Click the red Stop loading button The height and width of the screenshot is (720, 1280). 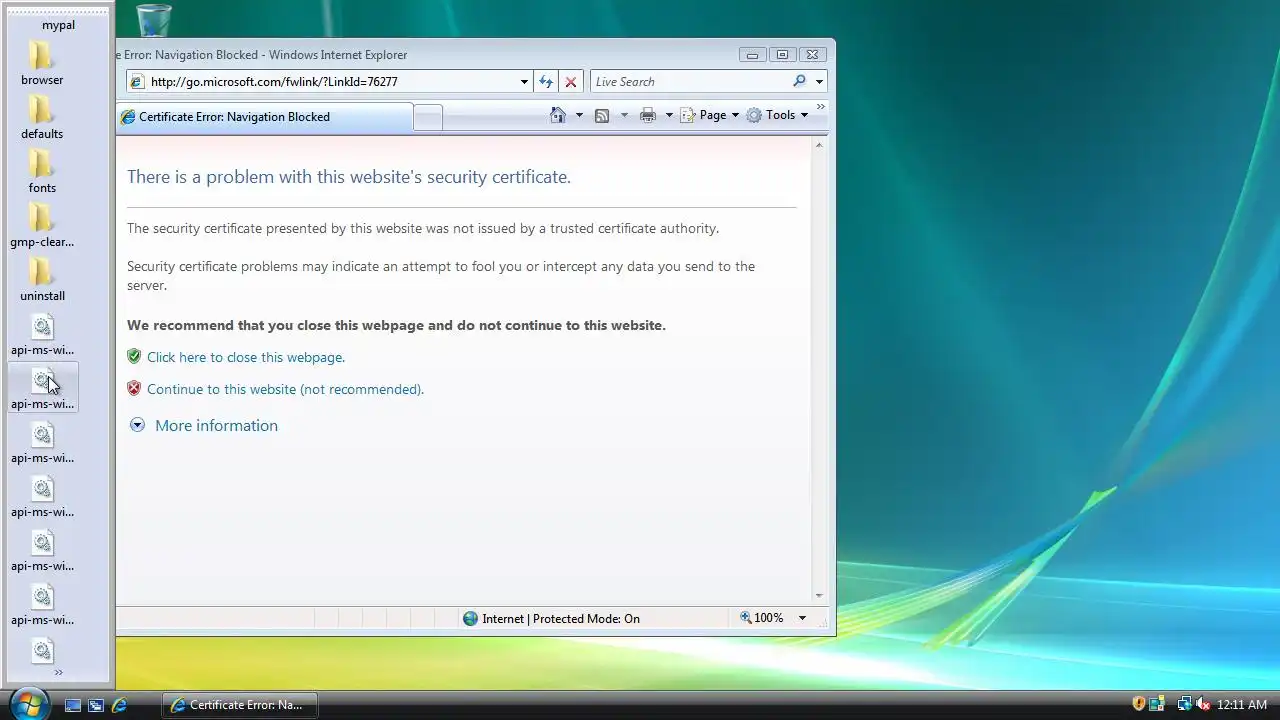[x=571, y=82]
